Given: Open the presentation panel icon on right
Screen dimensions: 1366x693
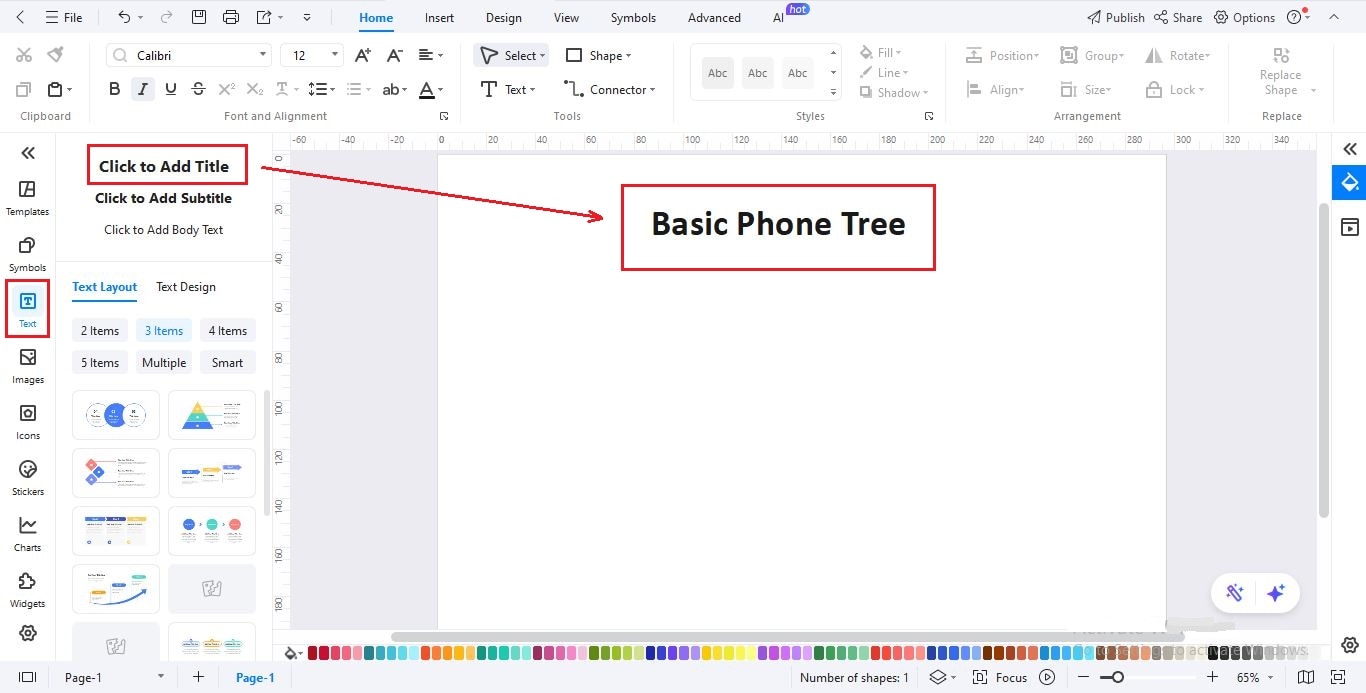Looking at the screenshot, I should click(1349, 227).
